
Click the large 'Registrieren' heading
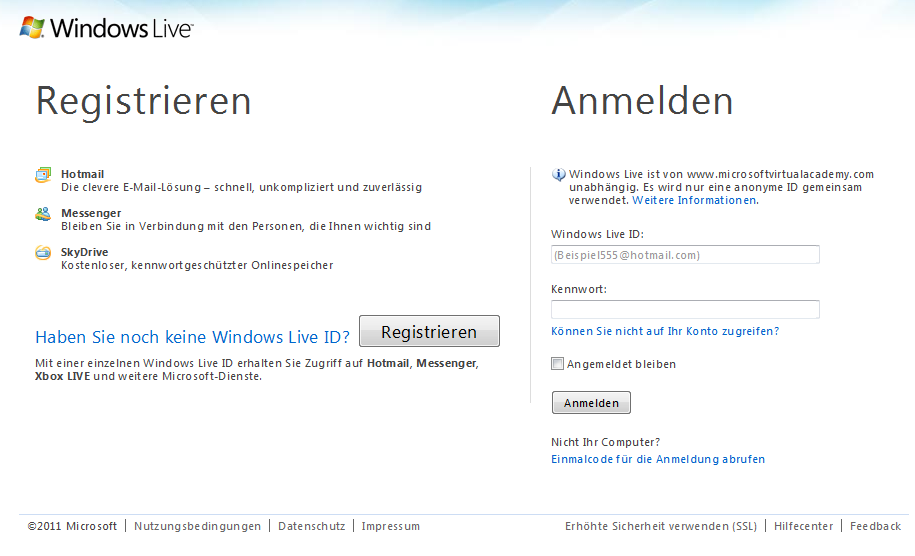(x=144, y=102)
